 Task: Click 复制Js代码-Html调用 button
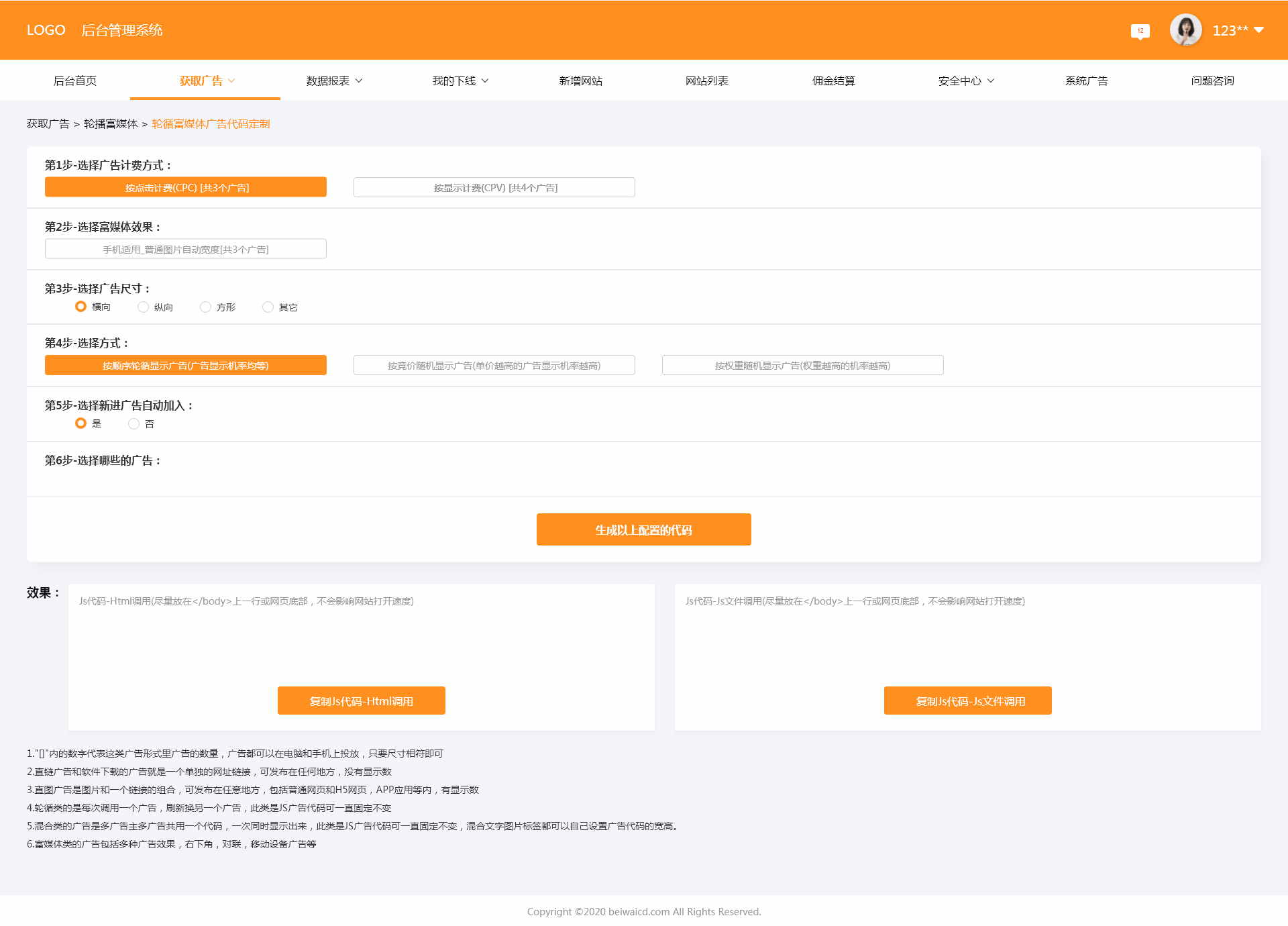click(x=361, y=701)
